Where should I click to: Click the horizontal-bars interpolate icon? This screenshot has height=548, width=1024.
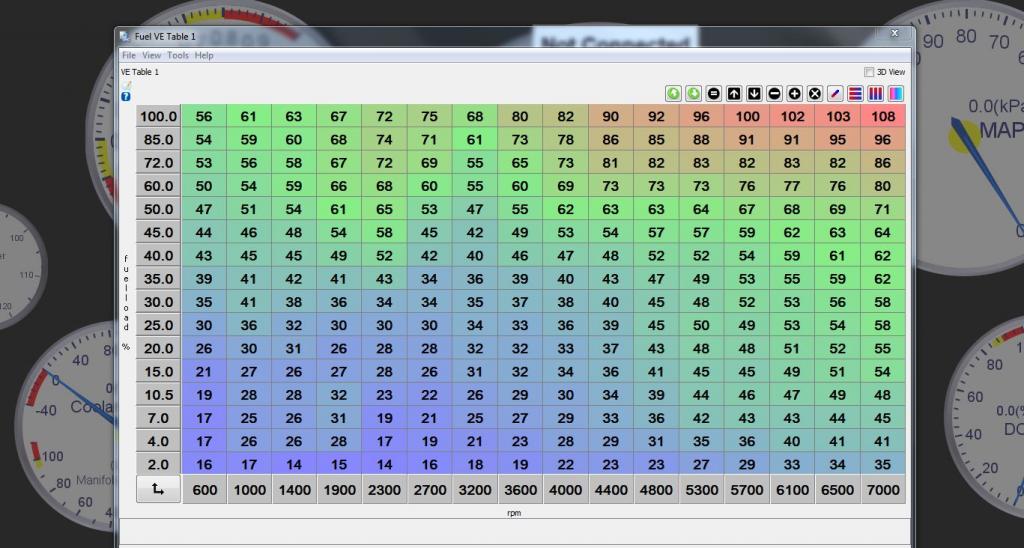(x=856, y=94)
